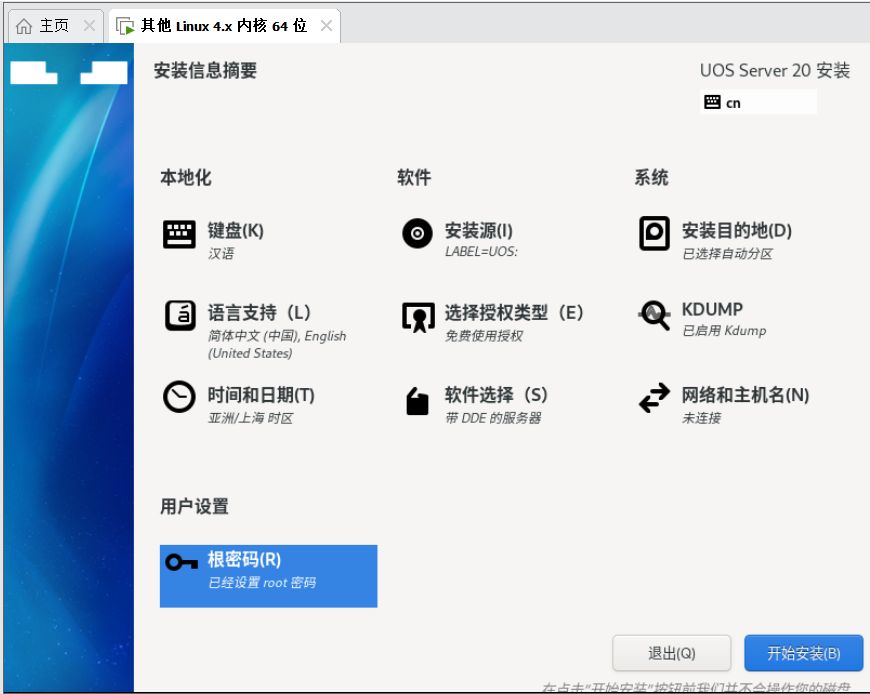Open the KDUMP configuration label
870x694 pixels.
click(x=712, y=309)
